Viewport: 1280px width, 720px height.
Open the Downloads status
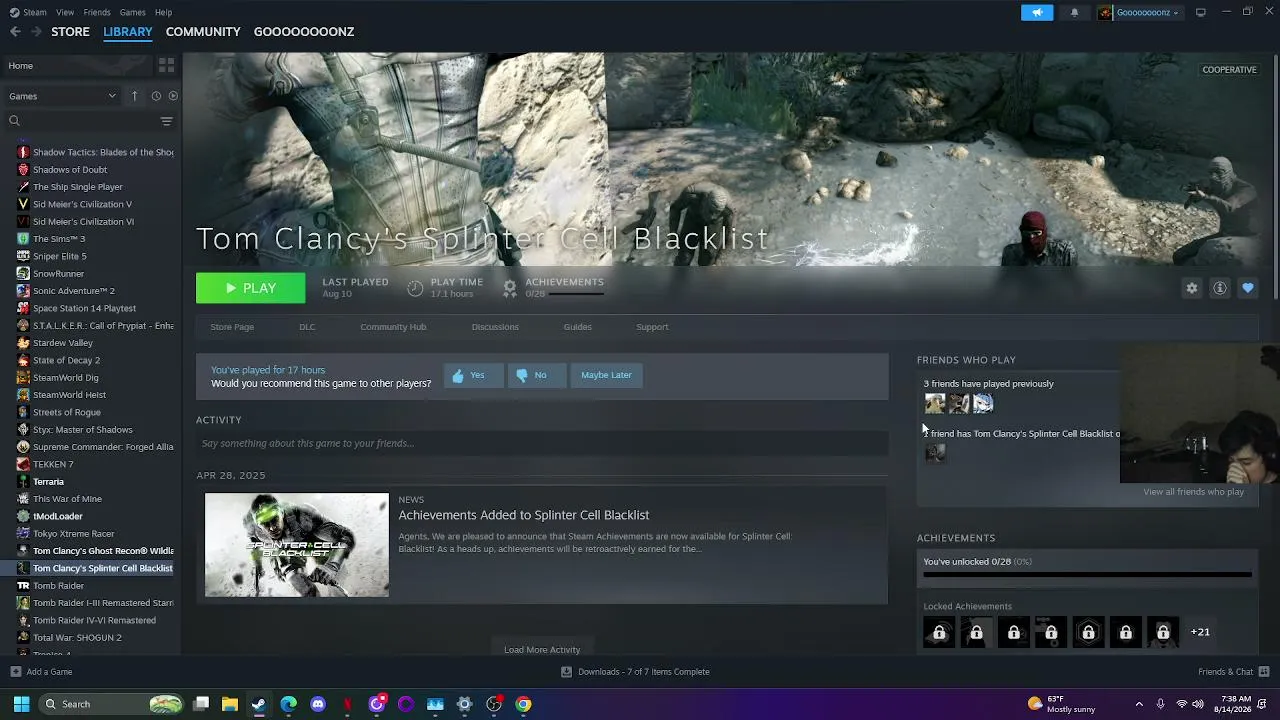tap(636, 672)
